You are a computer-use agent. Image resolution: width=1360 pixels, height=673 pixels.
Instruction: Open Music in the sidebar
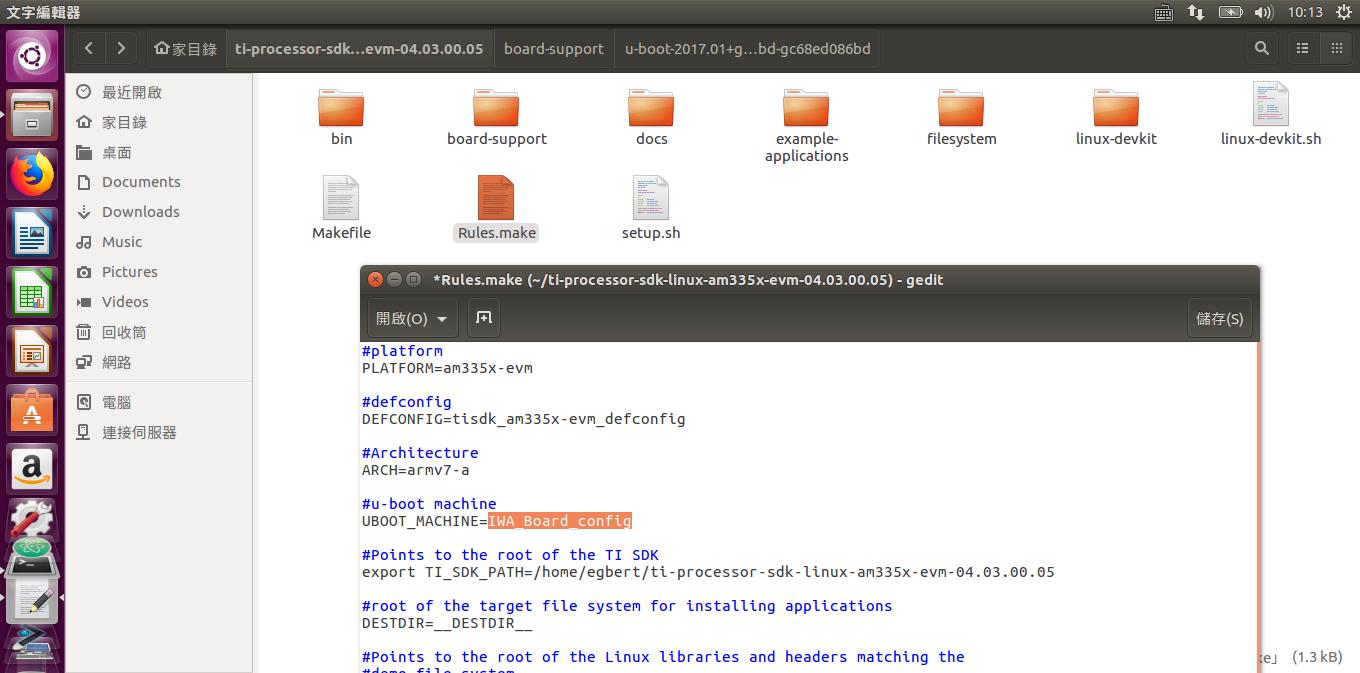[159, 242]
